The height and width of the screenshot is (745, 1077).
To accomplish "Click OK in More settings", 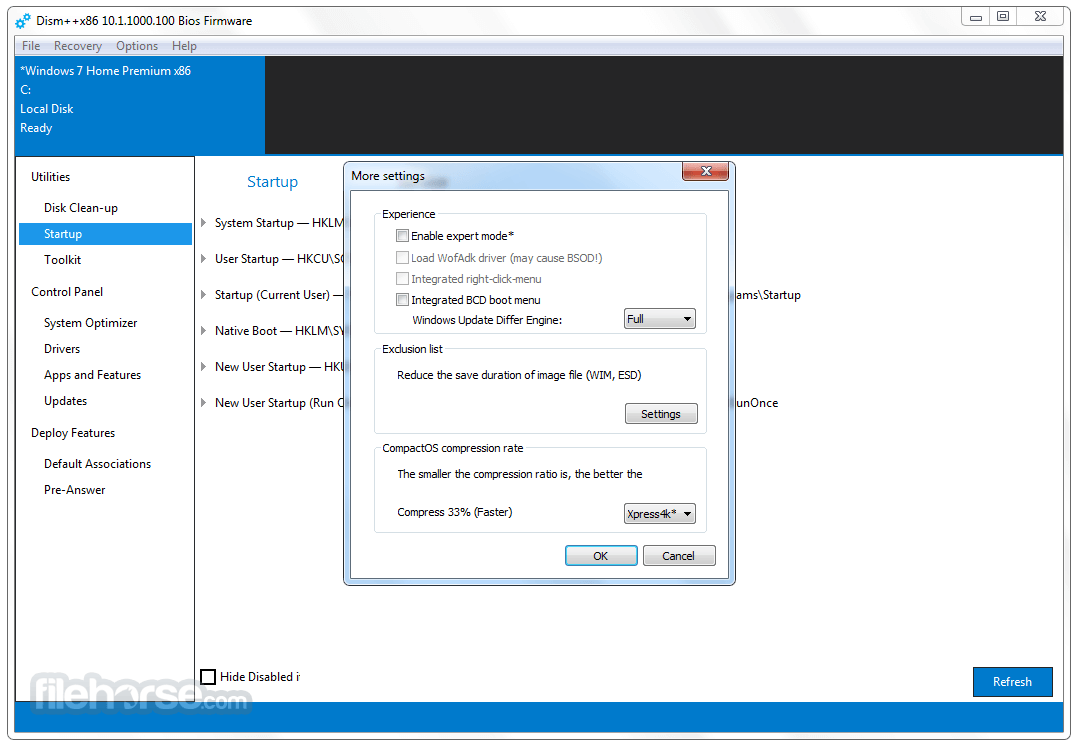I will coord(601,555).
